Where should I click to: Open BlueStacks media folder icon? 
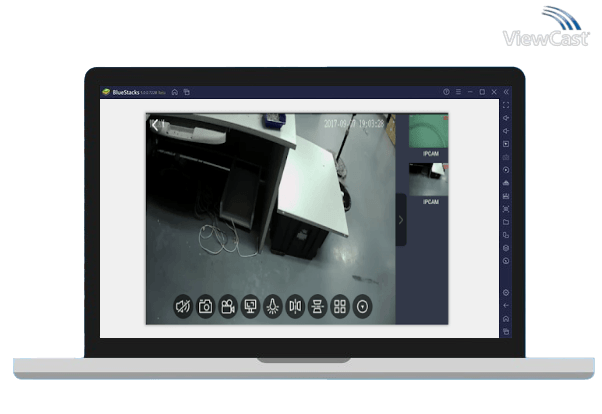(506, 222)
